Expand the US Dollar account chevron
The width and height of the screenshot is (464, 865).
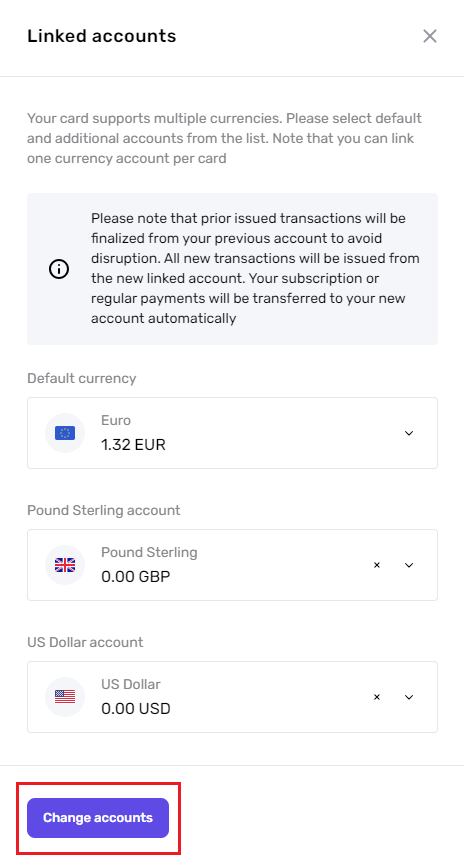click(409, 697)
